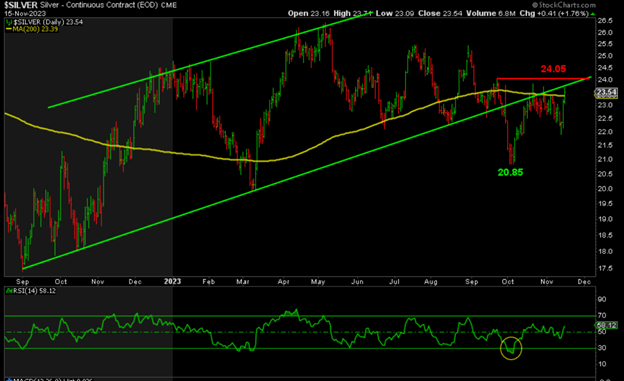Screen dimensions: 624x381
Task: Click the "24.0" price axis label
Action: click(605, 80)
